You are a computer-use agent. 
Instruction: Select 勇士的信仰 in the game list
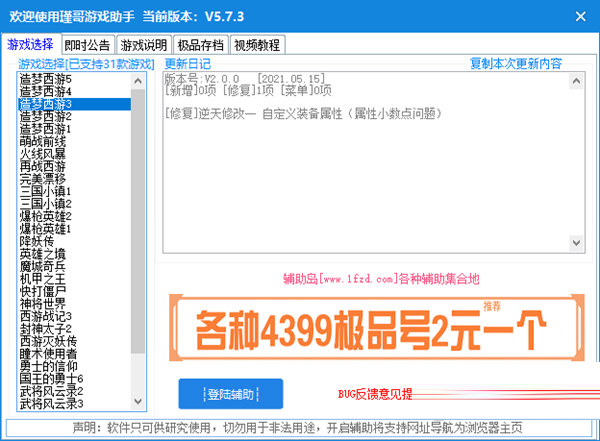[75, 366]
